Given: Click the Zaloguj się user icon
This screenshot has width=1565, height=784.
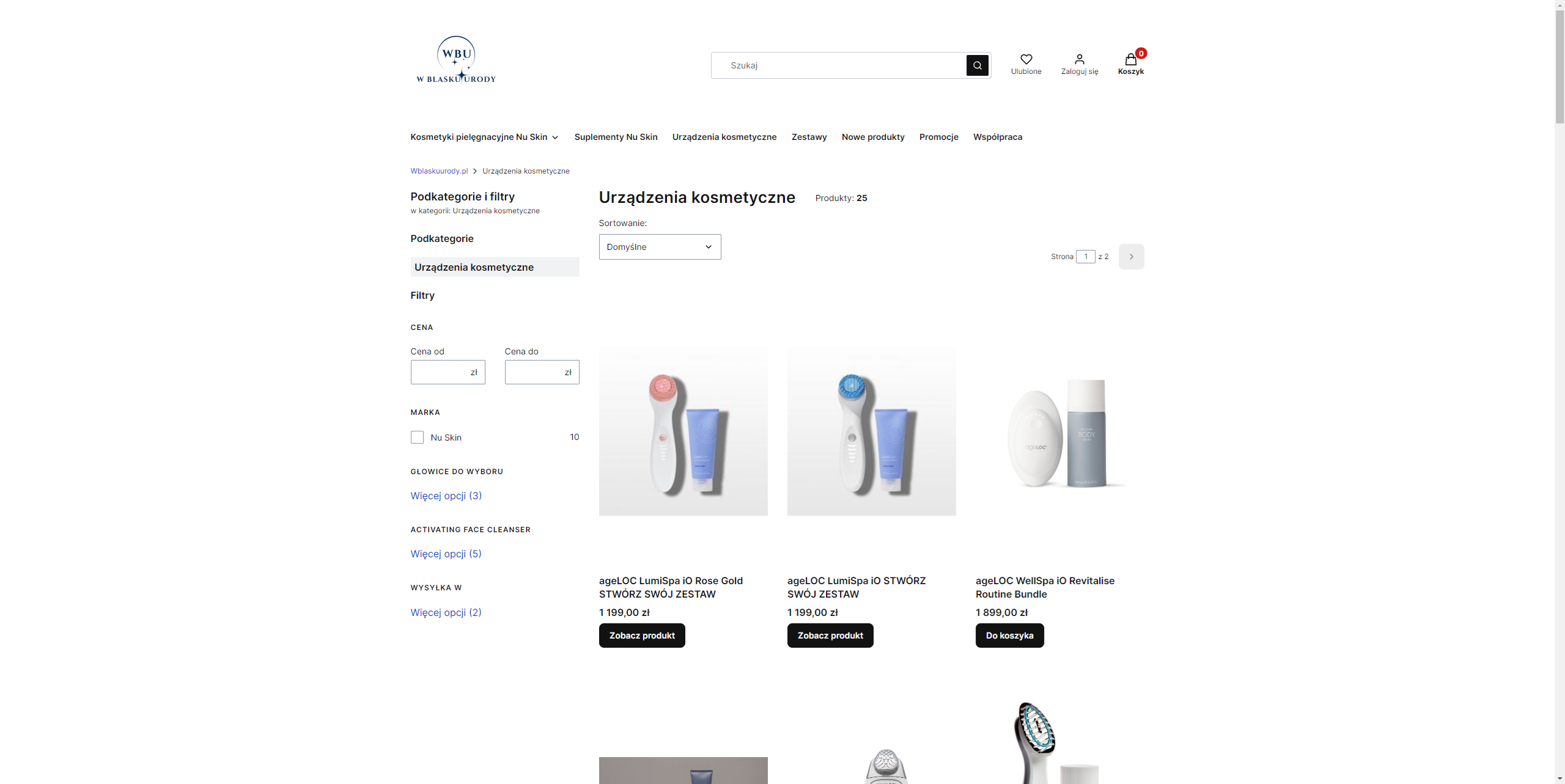Looking at the screenshot, I should click(1079, 59).
